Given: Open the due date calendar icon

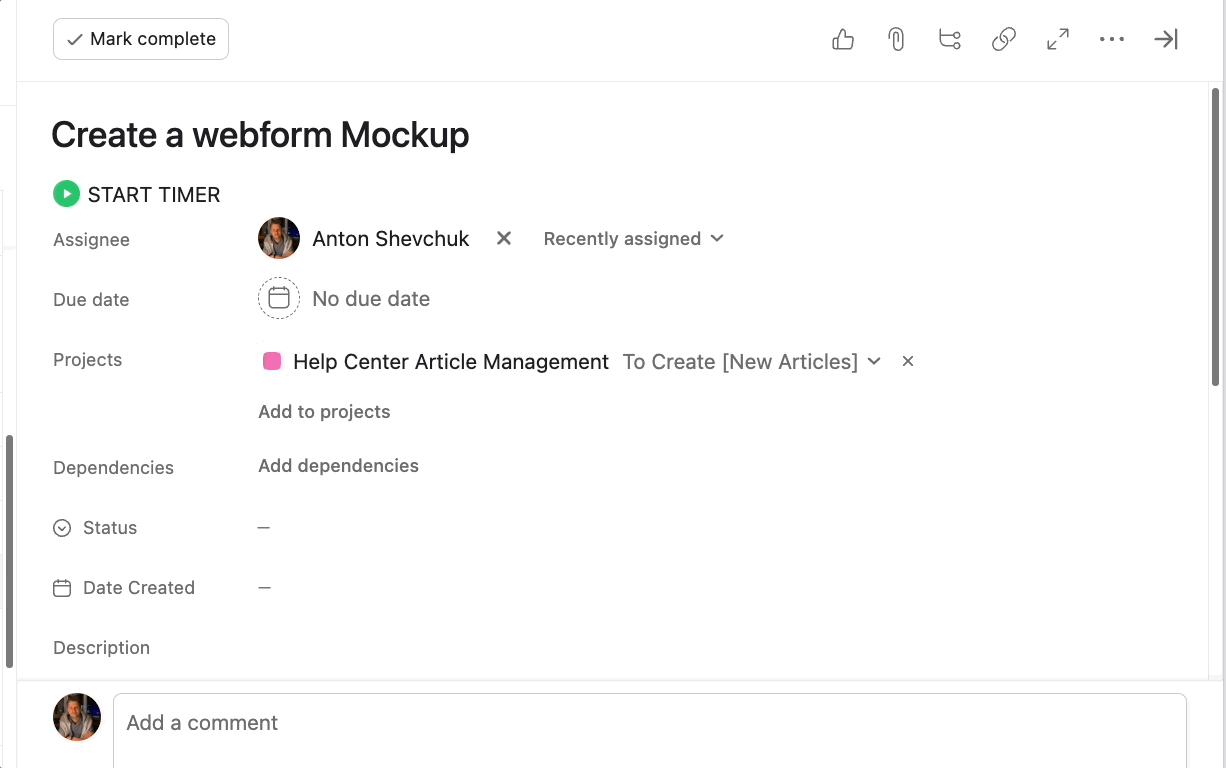Looking at the screenshot, I should (x=279, y=298).
